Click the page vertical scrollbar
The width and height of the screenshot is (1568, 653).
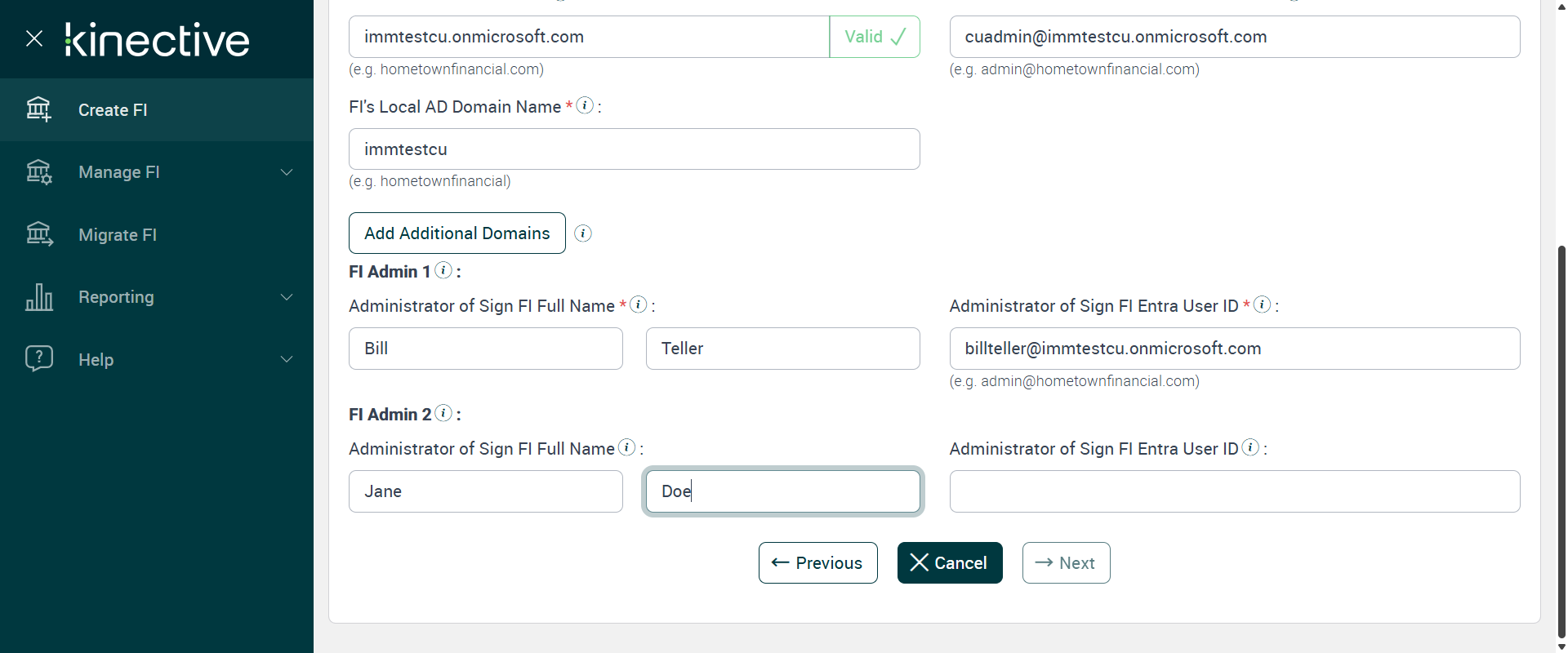[1561, 441]
